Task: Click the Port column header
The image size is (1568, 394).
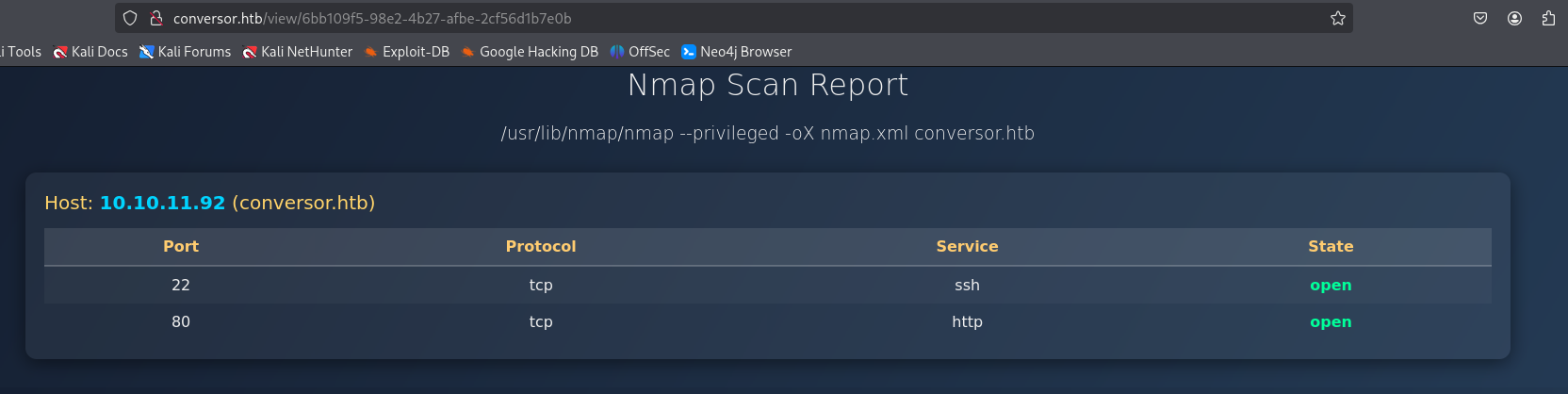Action: point(181,246)
